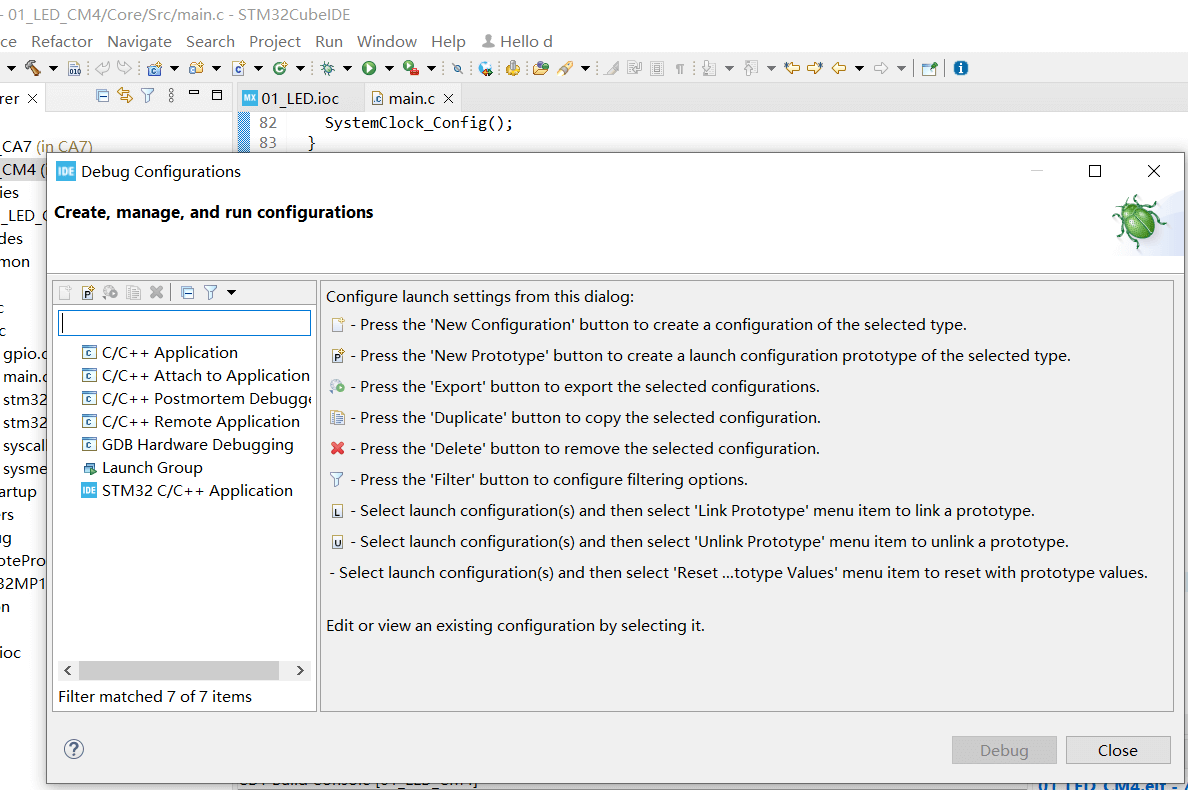Click the green new class icon
This screenshot has height=790, width=1188.
[280, 68]
